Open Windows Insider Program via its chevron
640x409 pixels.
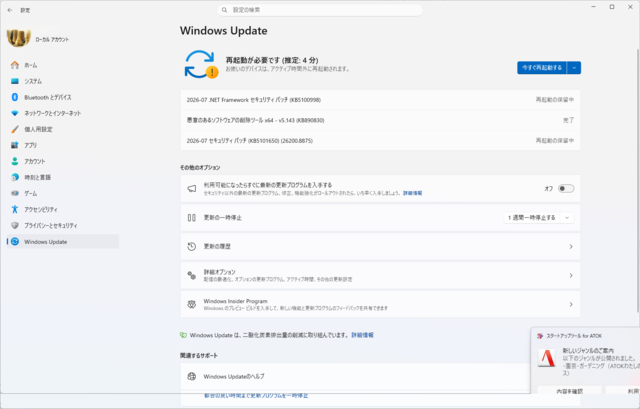click(571, 304)
